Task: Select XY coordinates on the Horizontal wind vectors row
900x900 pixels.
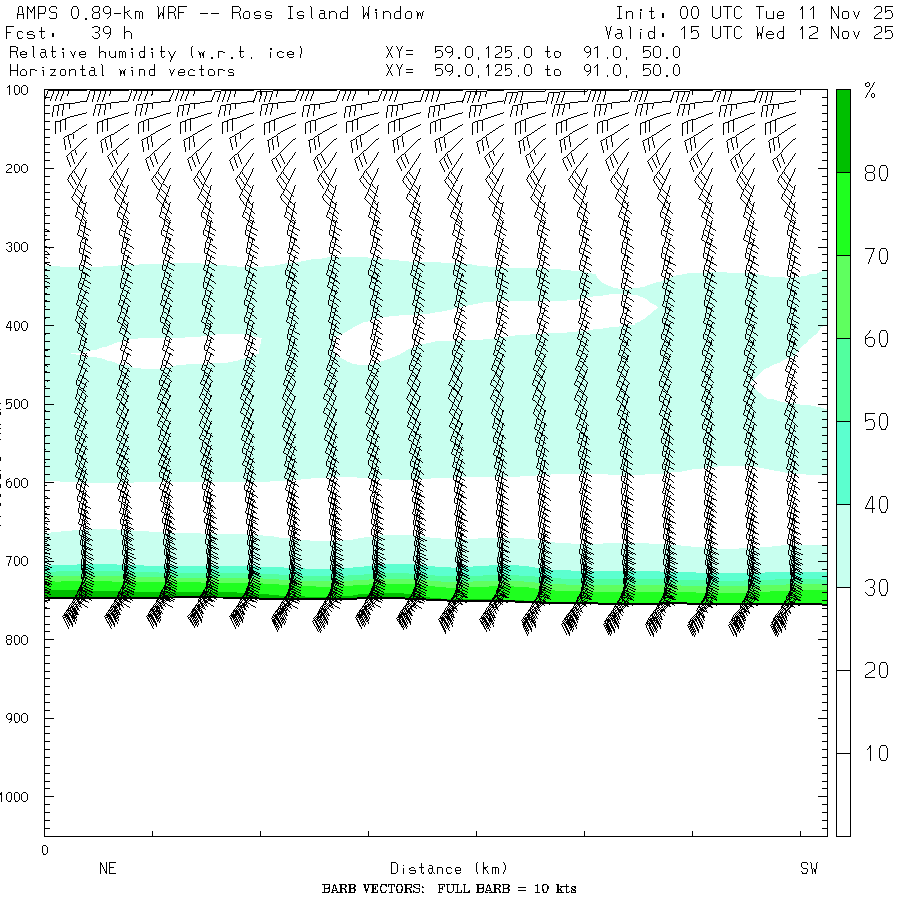Action: pyautogui.click(x=533, y=71)
